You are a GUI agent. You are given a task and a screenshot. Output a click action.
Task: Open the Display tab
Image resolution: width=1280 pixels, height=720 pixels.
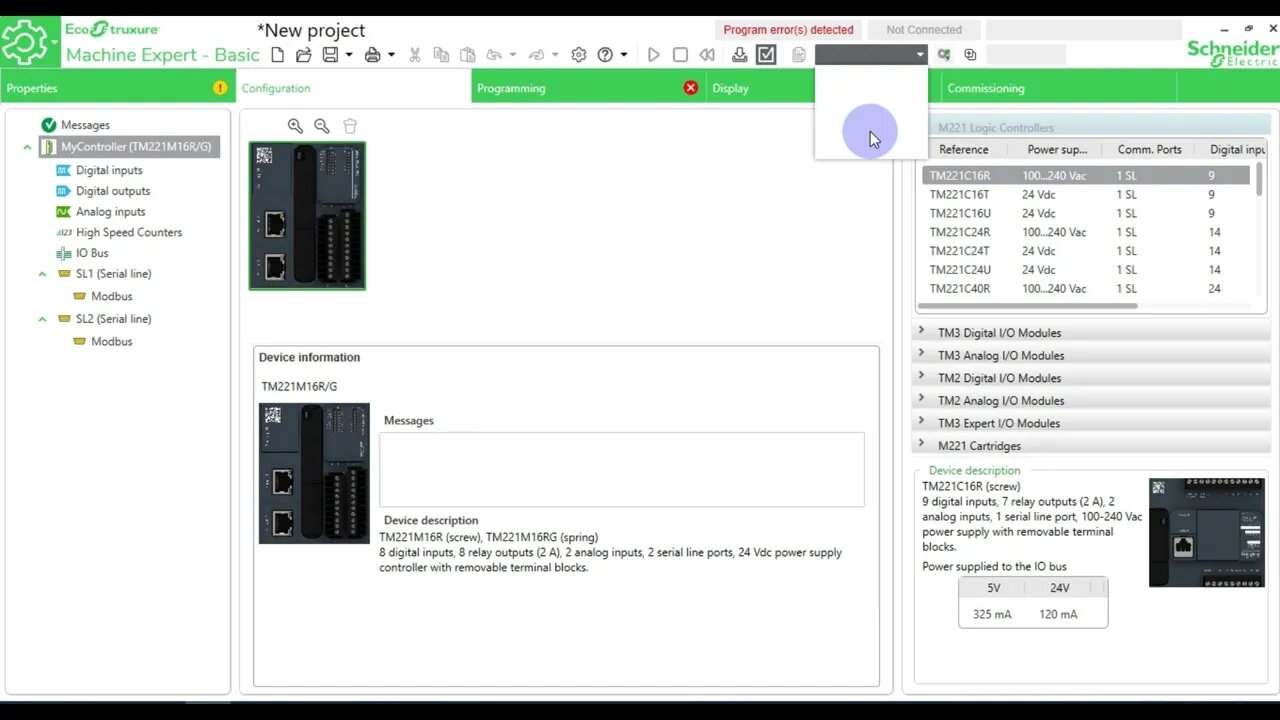coord(761,88)
